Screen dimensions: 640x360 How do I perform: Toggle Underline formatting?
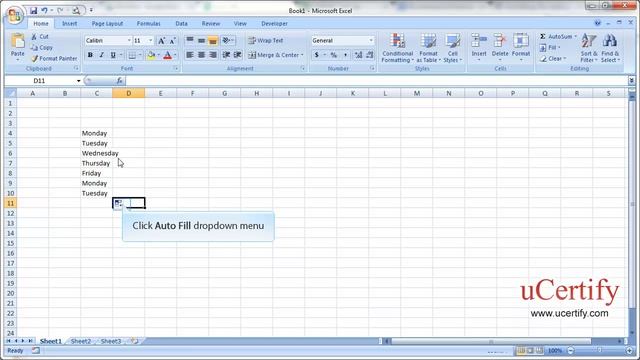coord(113,55)
